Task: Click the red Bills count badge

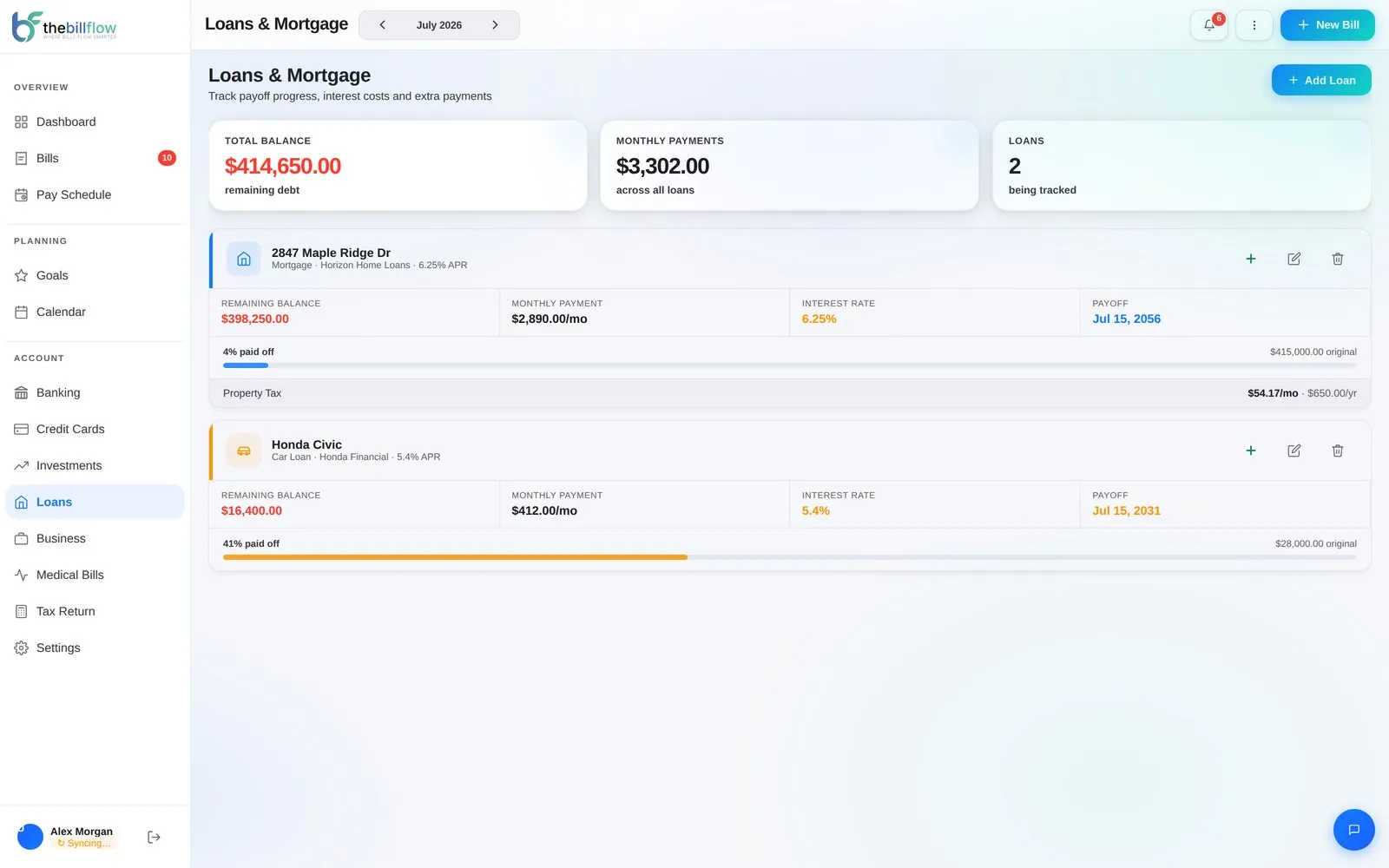Action: click(x=167, y=158)
